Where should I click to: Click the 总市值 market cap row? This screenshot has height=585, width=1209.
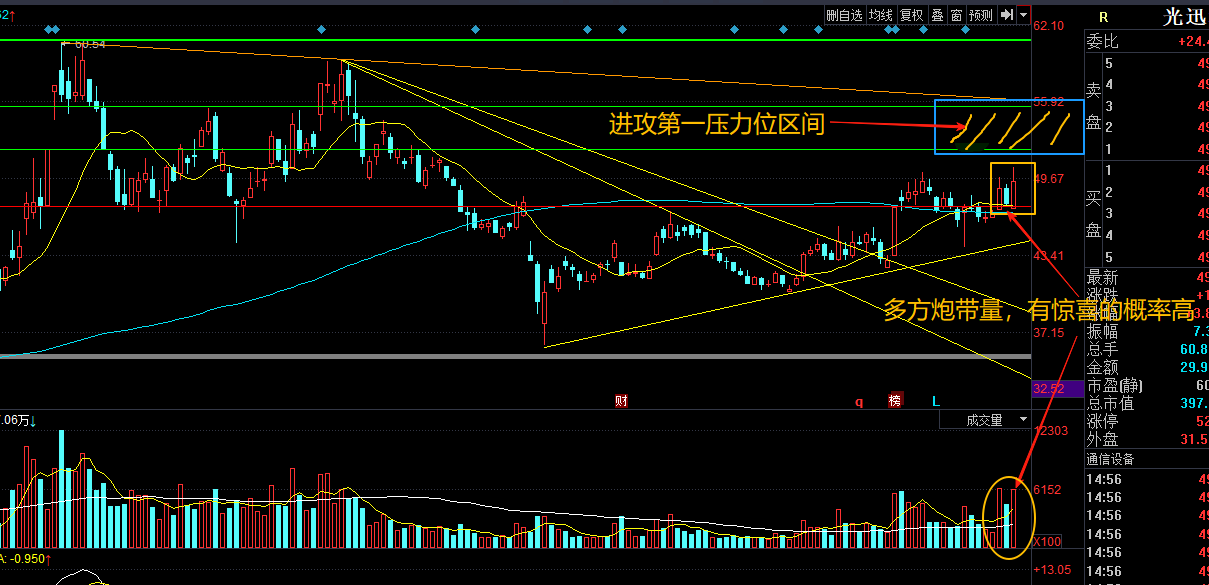tap(1147, 403)
